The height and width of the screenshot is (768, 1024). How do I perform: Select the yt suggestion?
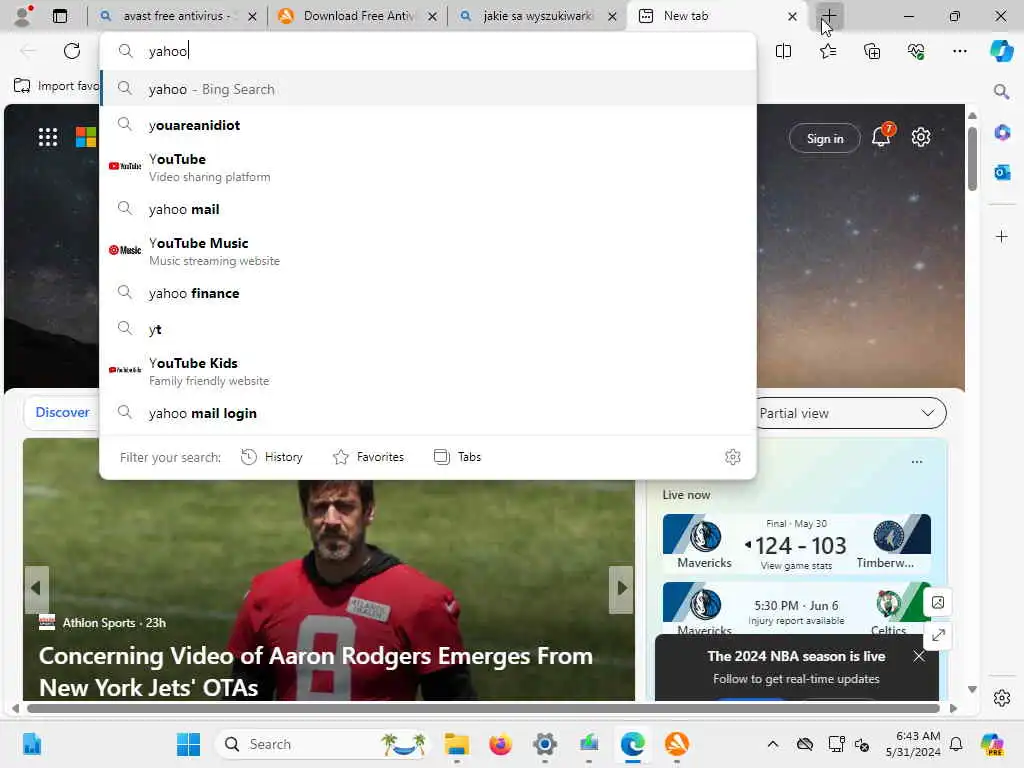[428, 329]
